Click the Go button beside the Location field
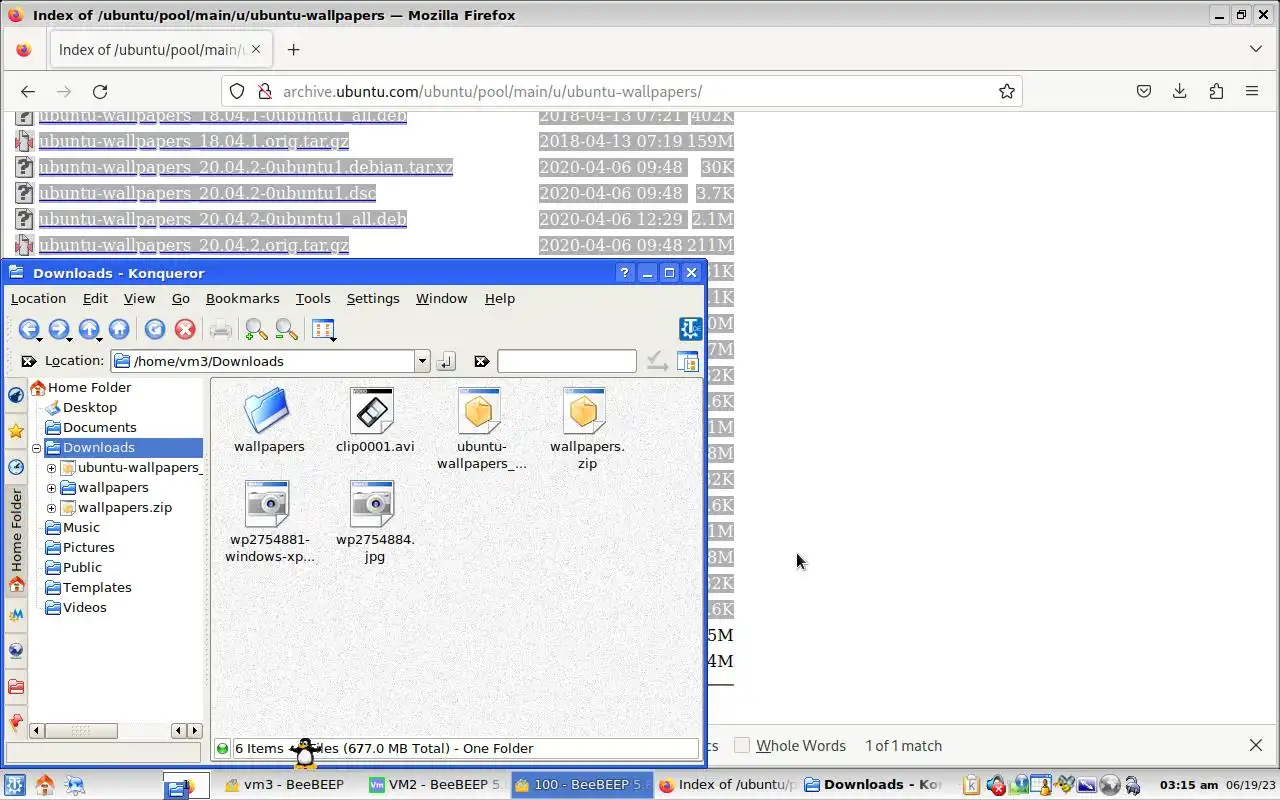Image resolution: width=1280 pixels, height=800 pixels. click(446, 361)
